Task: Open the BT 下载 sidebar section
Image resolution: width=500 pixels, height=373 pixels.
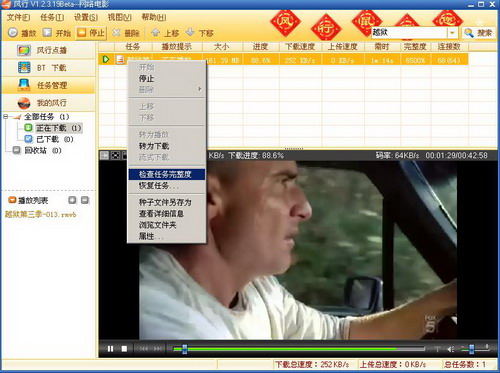Action: (x=48, y=68)
